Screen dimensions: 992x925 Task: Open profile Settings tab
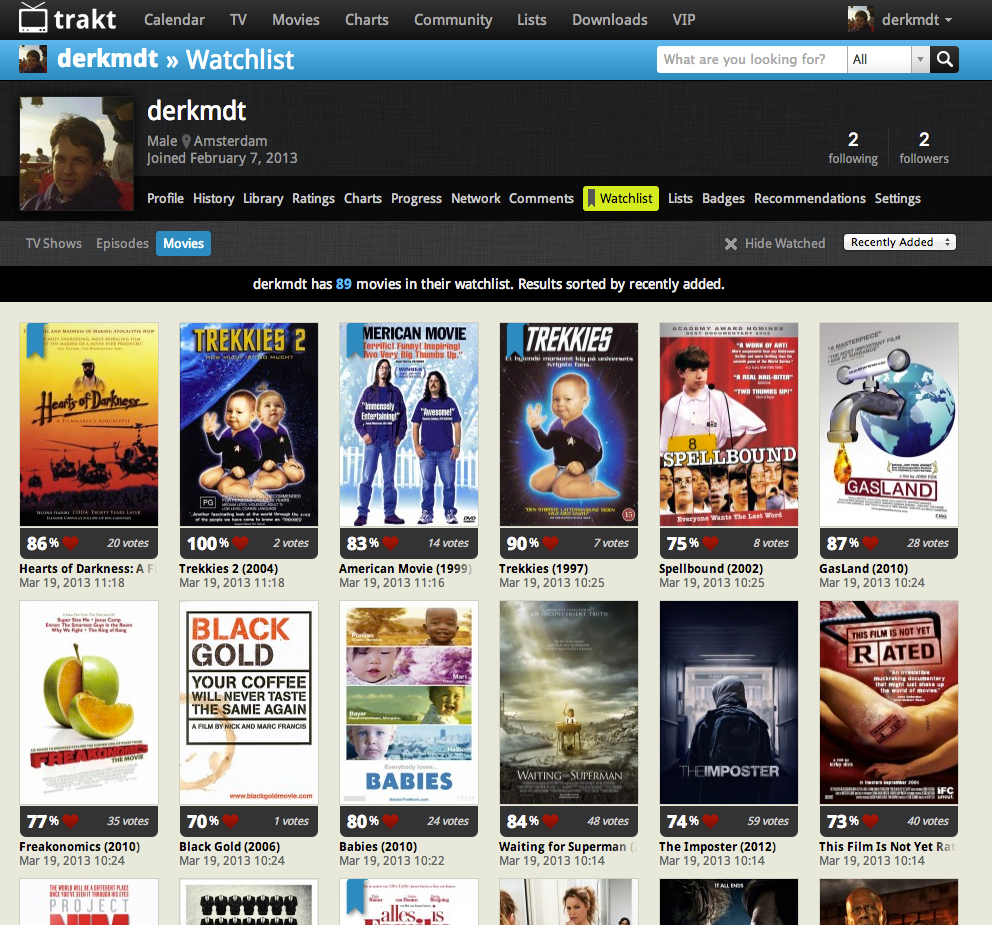coord(897,199)
